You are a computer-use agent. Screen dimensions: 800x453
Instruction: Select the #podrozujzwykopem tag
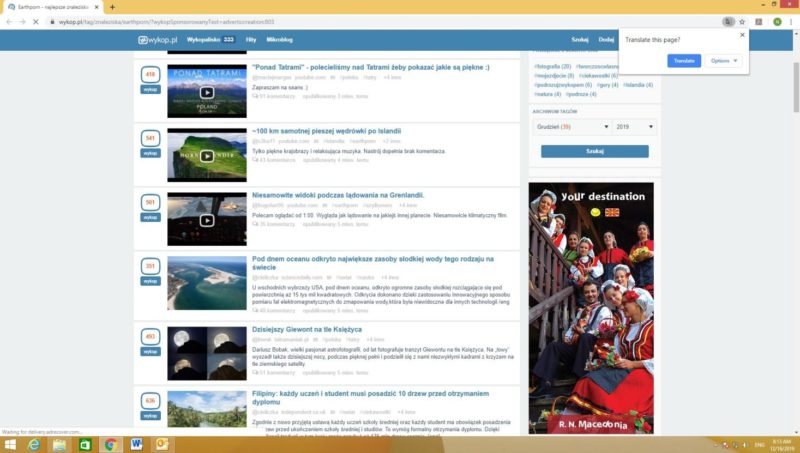[563, 85]
